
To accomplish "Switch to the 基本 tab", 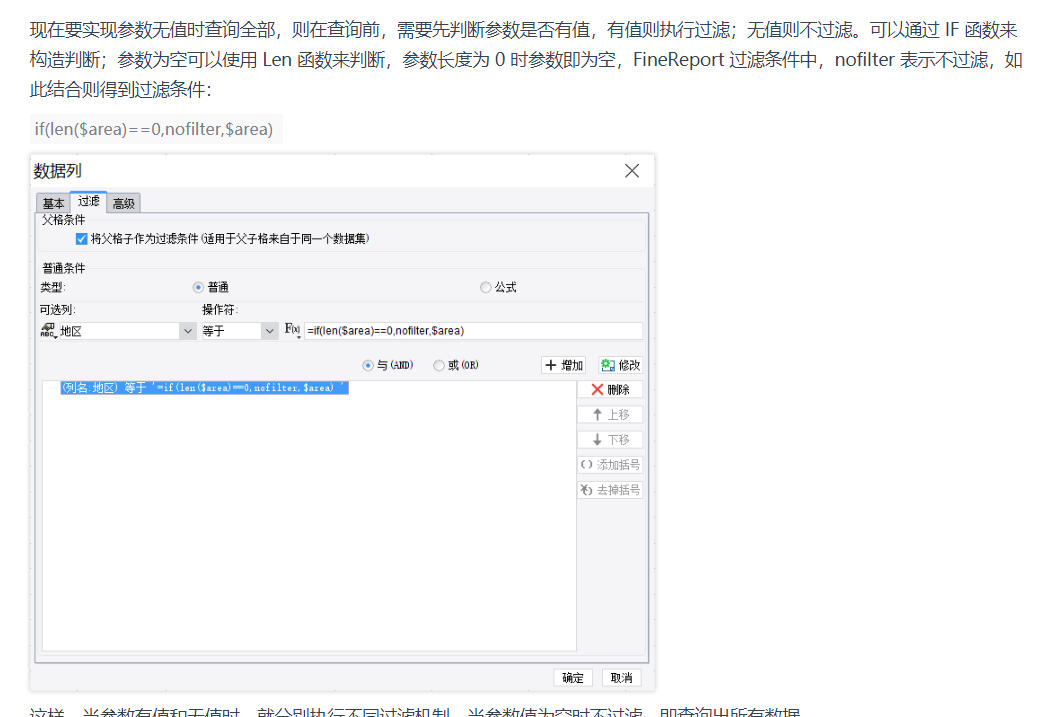I will [x=53, y=203].
